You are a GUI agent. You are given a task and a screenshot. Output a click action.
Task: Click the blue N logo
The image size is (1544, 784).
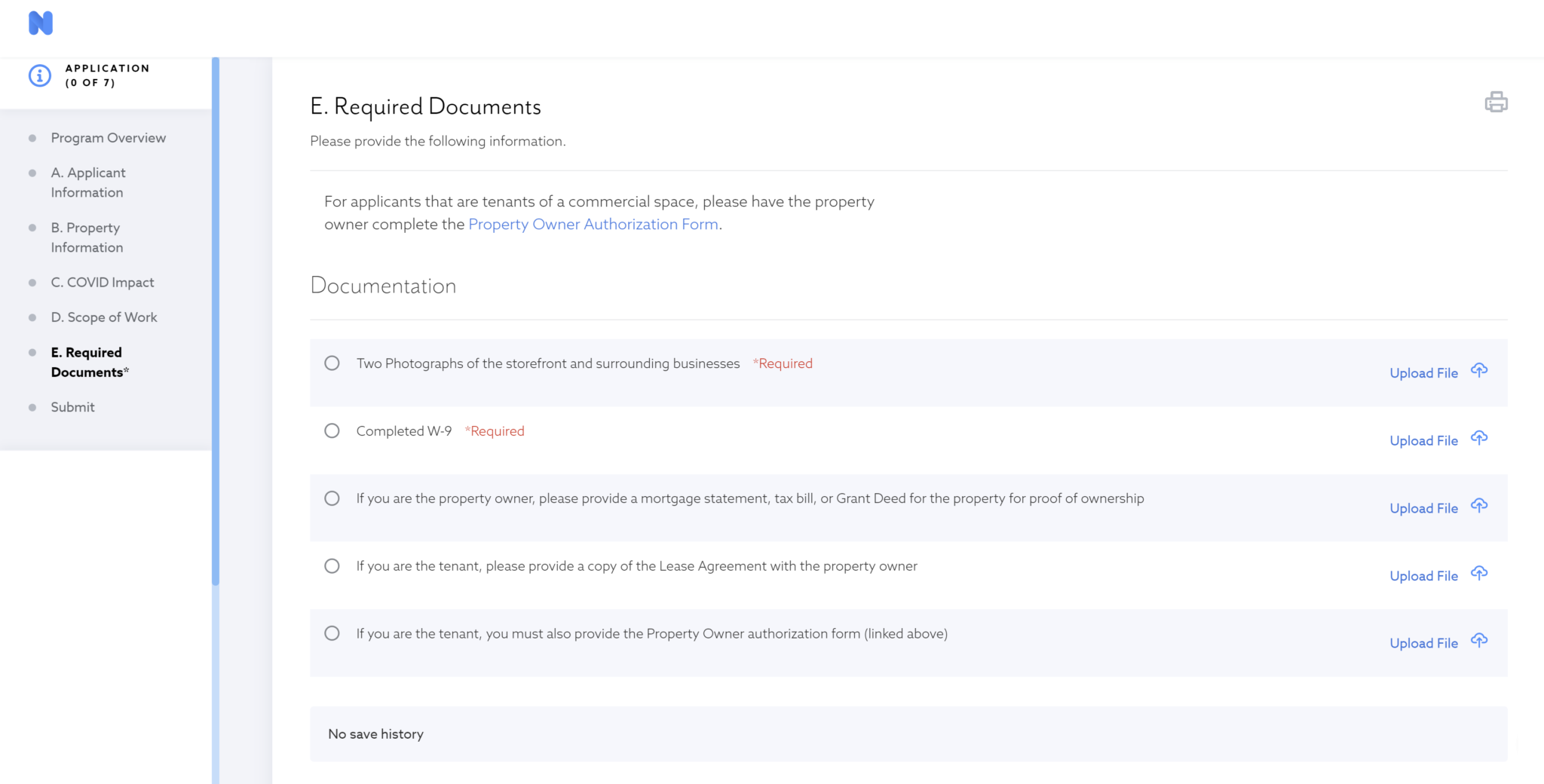tap(41, 23)
